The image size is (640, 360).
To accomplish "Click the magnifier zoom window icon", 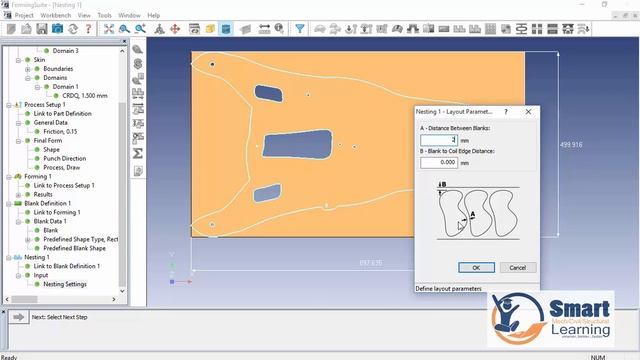I will point(124,29).
